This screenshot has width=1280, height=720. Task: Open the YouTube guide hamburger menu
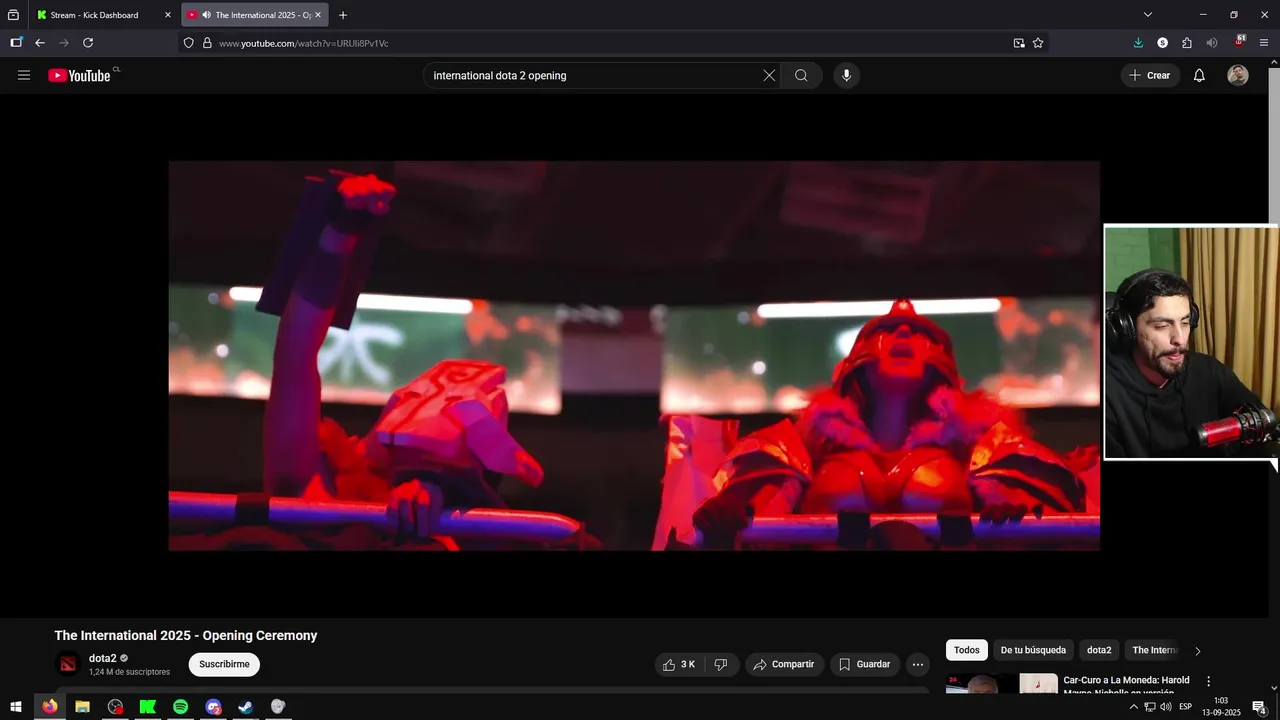pyautogui.click(x=24, y=75)
